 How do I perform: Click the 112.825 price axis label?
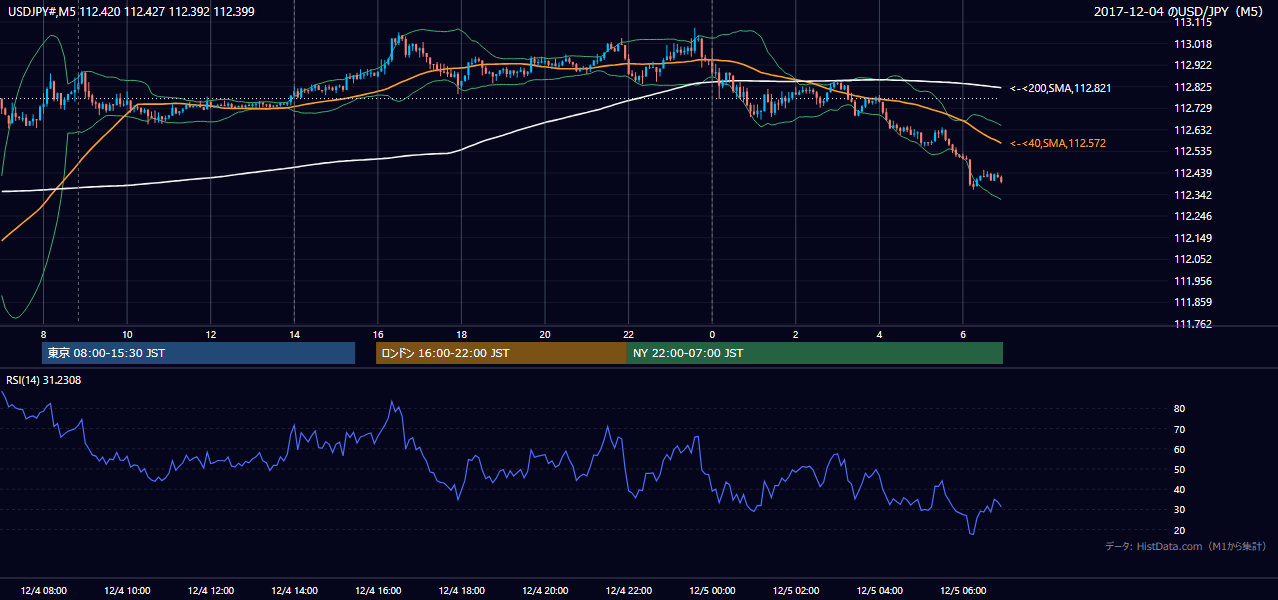tap(1193, 87)
